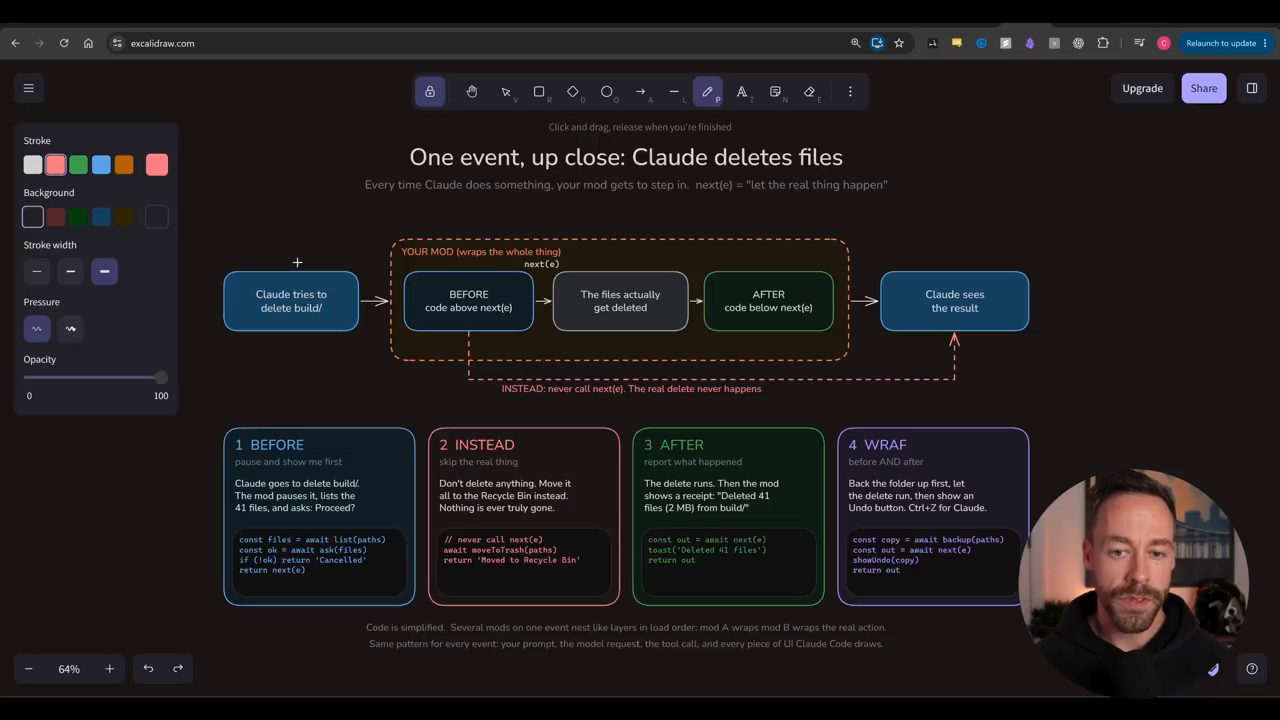This screenshot has width=1280, height=720.
Task: Click the Upgrade button
Action: coord(1142,88)
